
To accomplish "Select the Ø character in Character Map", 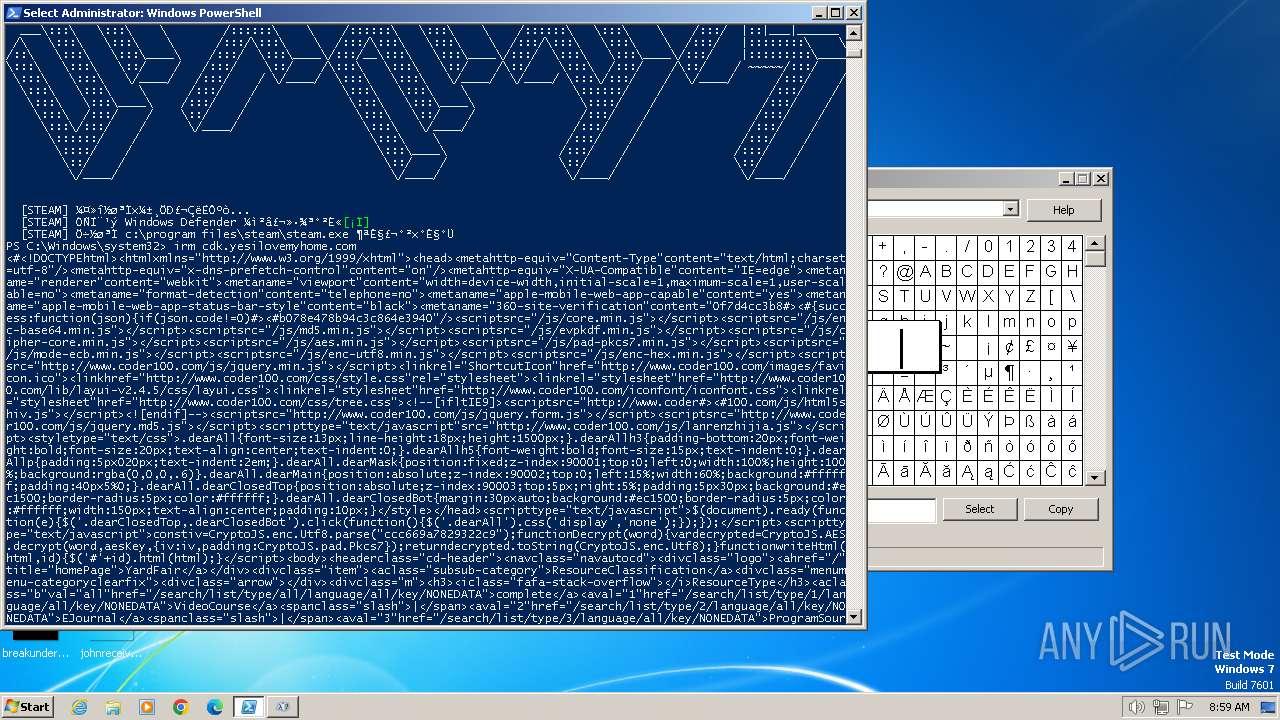I will point(883,422).
